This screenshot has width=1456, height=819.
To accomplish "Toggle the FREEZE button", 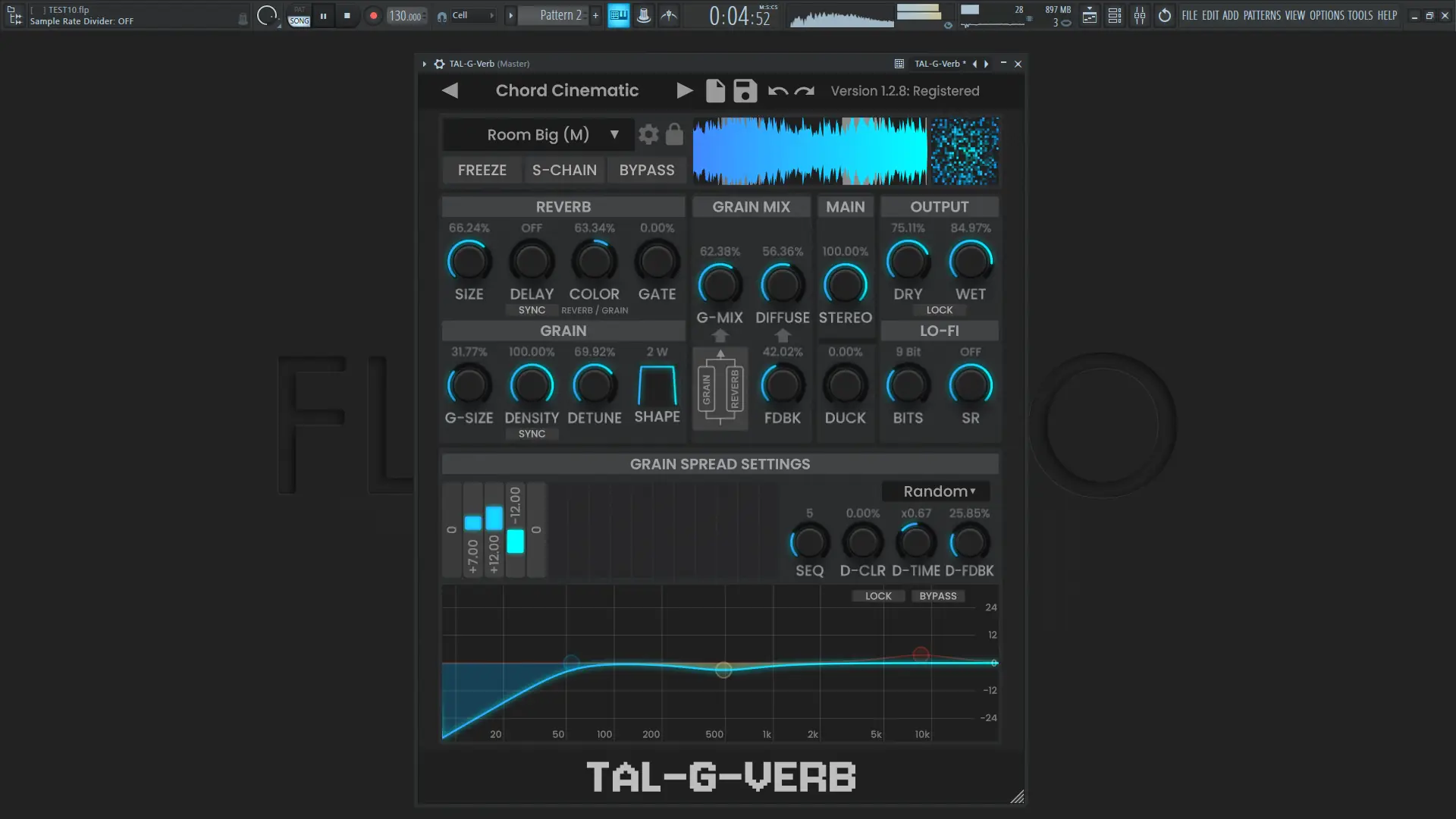I will (x=482, y=171).
